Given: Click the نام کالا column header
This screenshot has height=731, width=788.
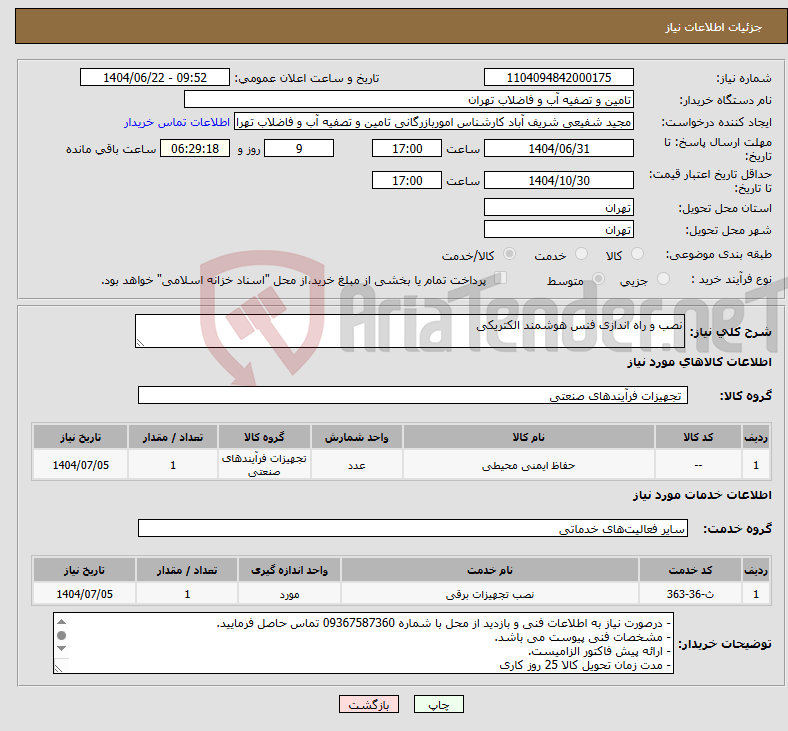Looking at the screenshot, I should [x=529, y=437].
